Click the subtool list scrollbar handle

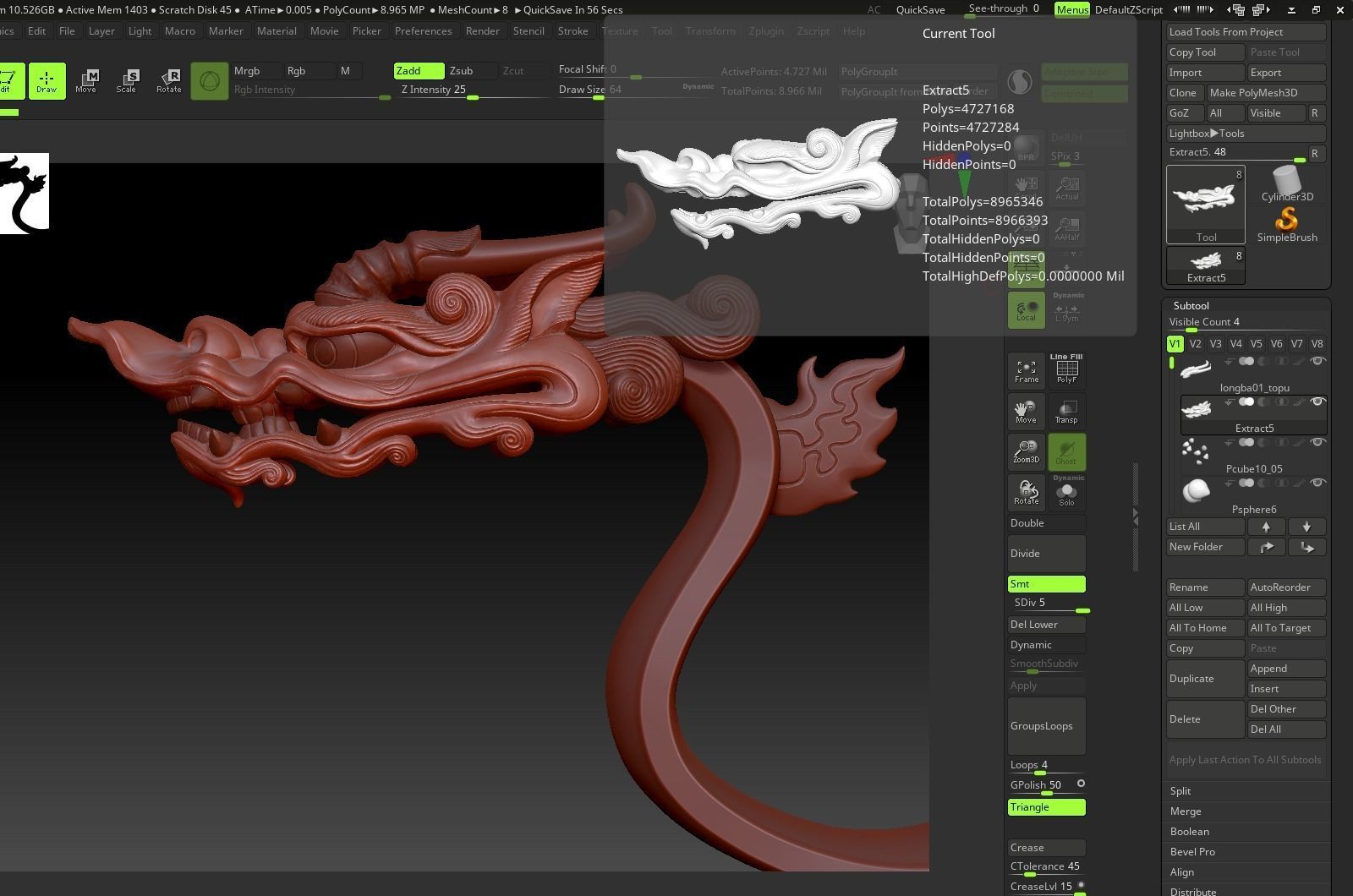1171,363
